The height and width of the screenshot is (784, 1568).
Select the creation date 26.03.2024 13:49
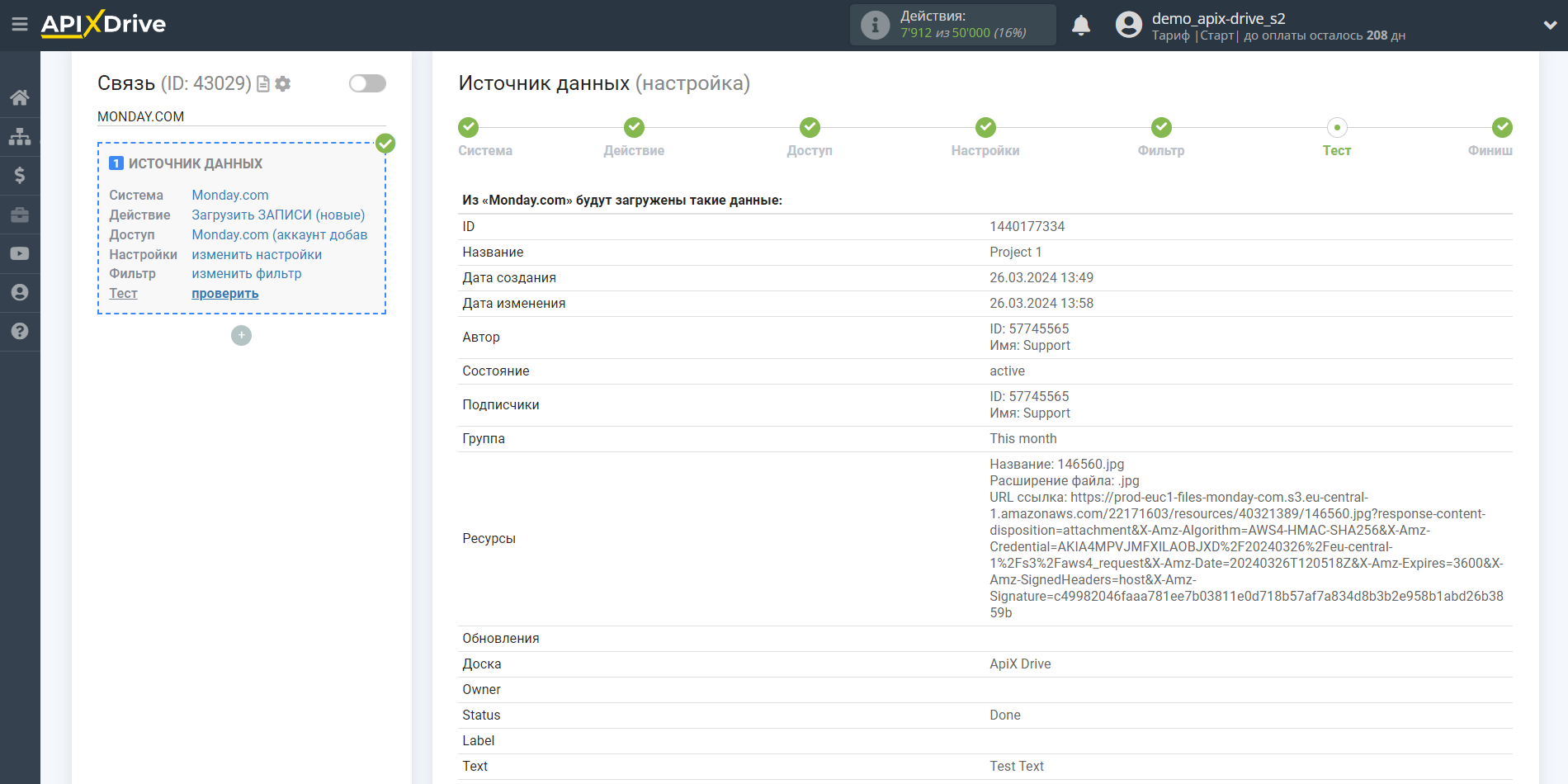(1041, 277)
